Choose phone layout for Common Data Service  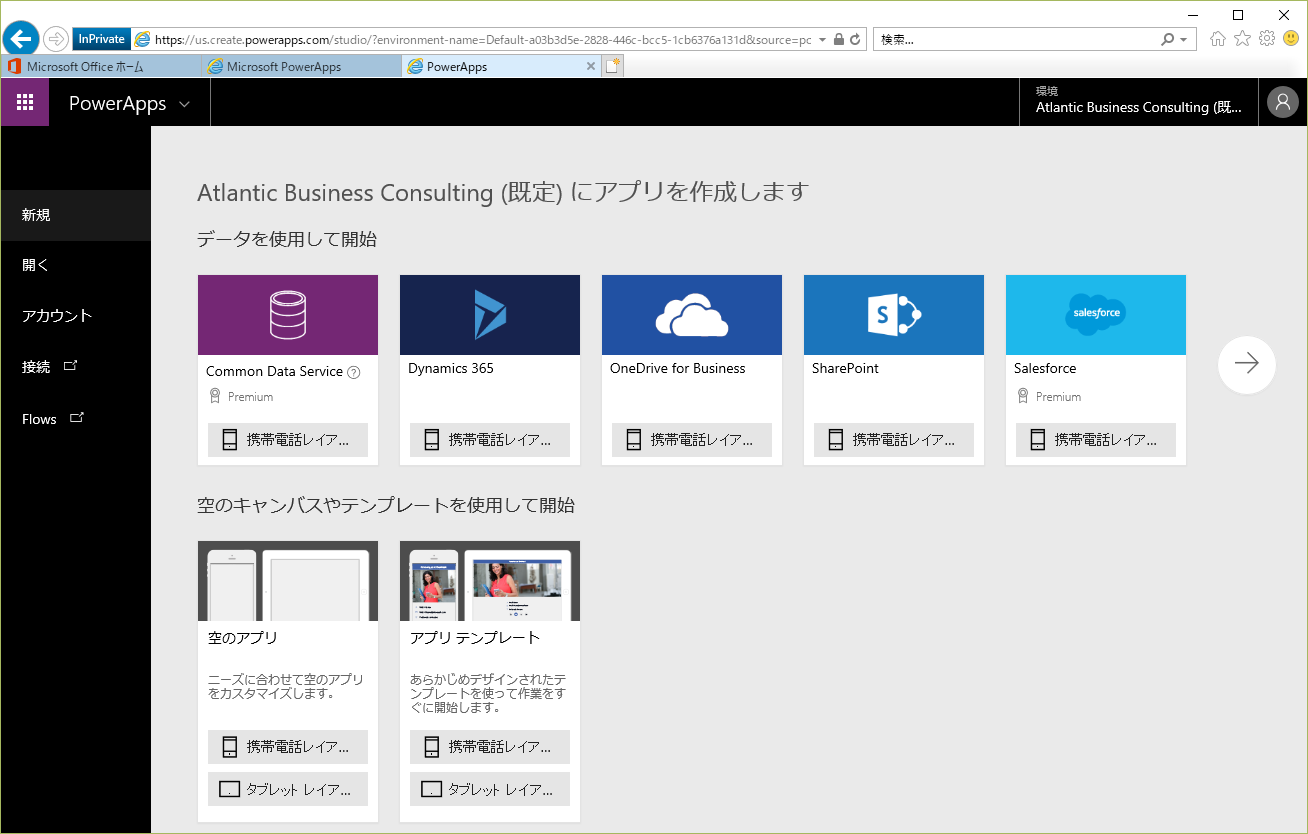pyautogui.click(x=288, y=440)
